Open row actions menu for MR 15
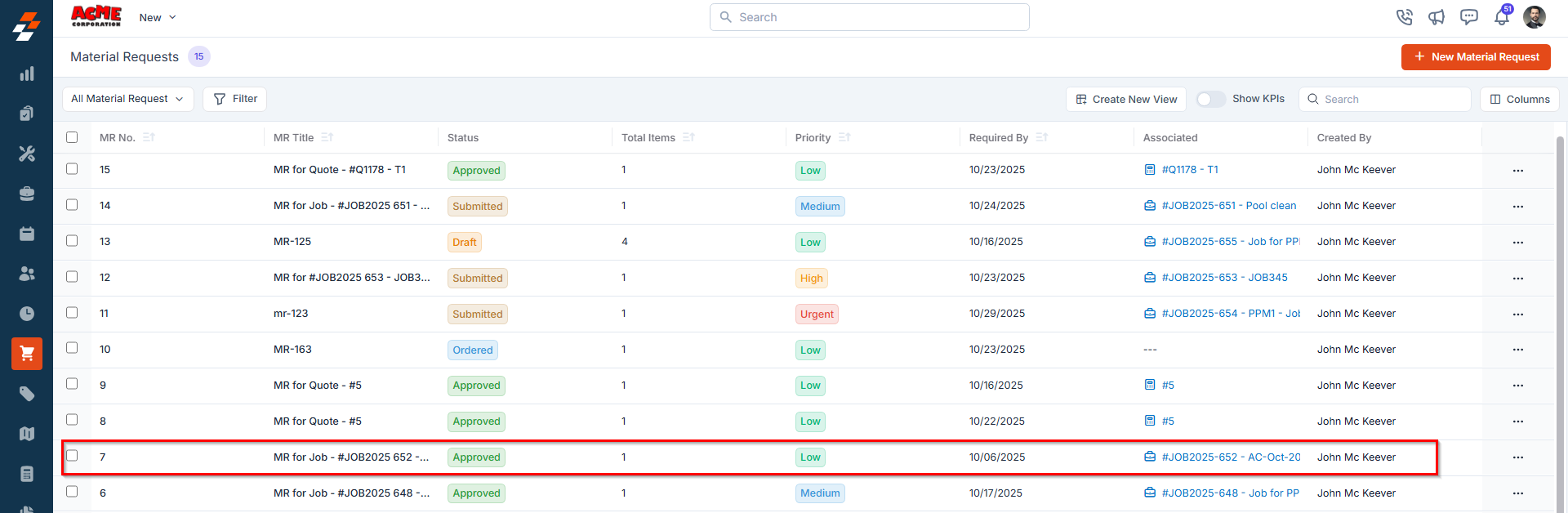Viewport: 1568px width, 513px height. 1517,171
